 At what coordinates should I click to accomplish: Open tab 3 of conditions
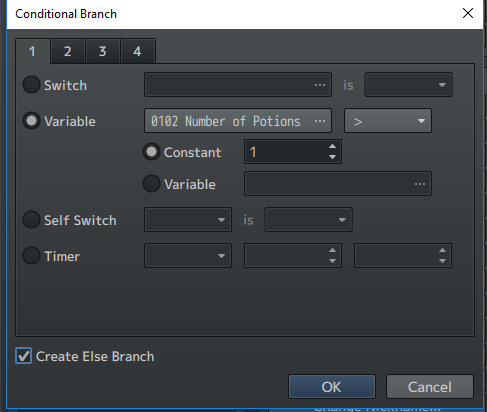pyautogui.click(x=103, y=51)
